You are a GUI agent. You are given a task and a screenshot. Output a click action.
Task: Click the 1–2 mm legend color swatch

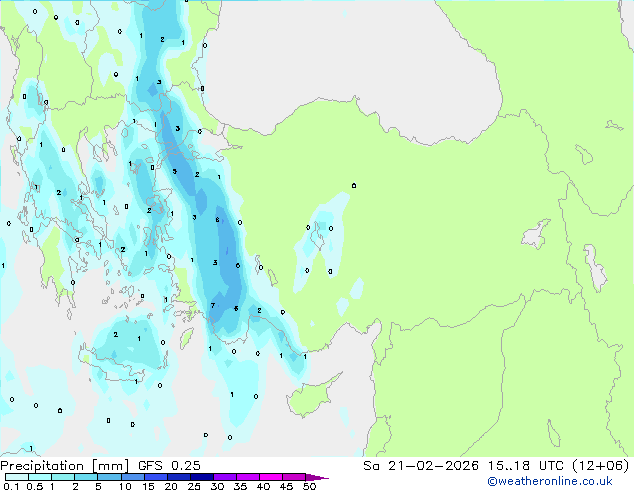63,477
